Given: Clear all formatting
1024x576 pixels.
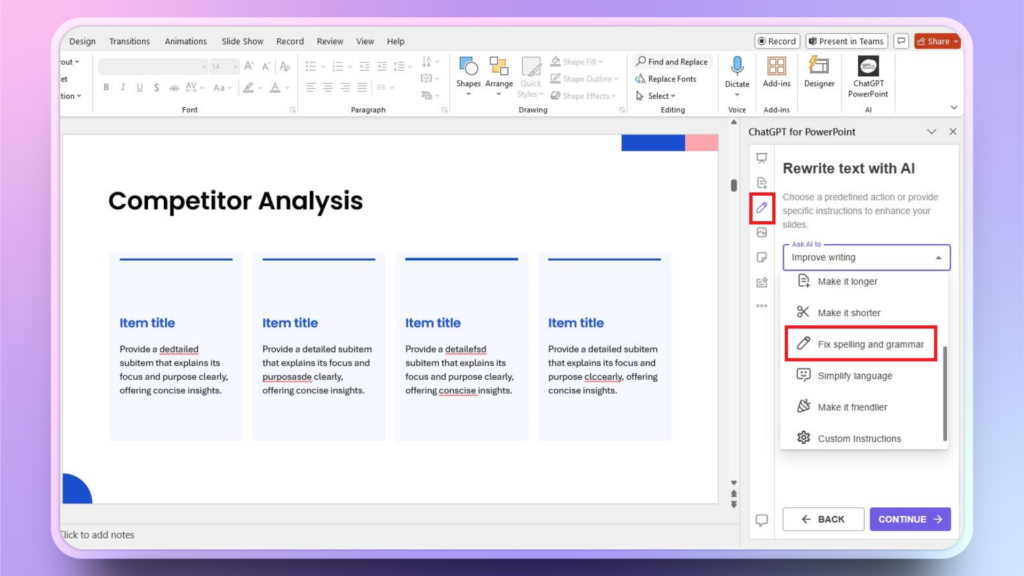Looking at the screenshot, I should tap(284, 66).
